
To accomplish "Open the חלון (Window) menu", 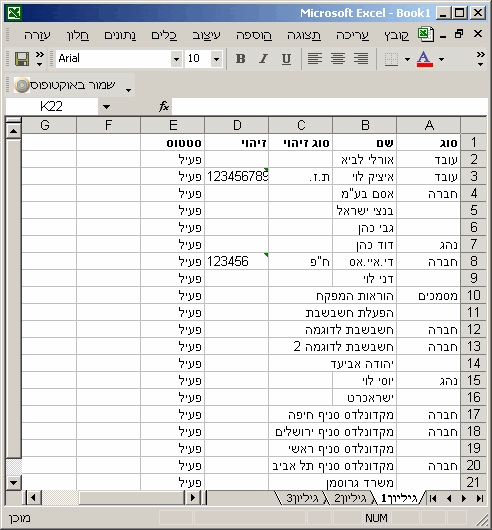I will tap(78, 35).
